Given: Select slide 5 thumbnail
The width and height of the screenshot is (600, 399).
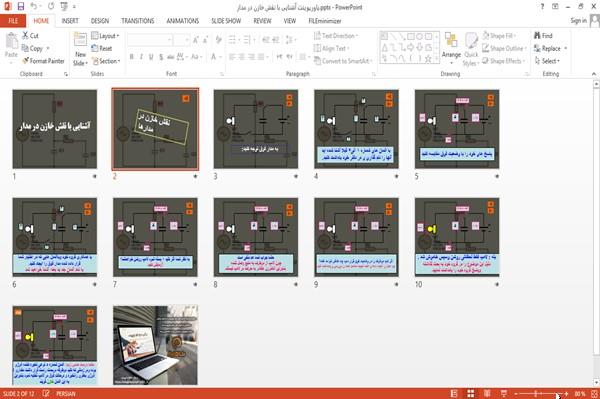Looking at the screenshot, I should (x=457, y=129).
